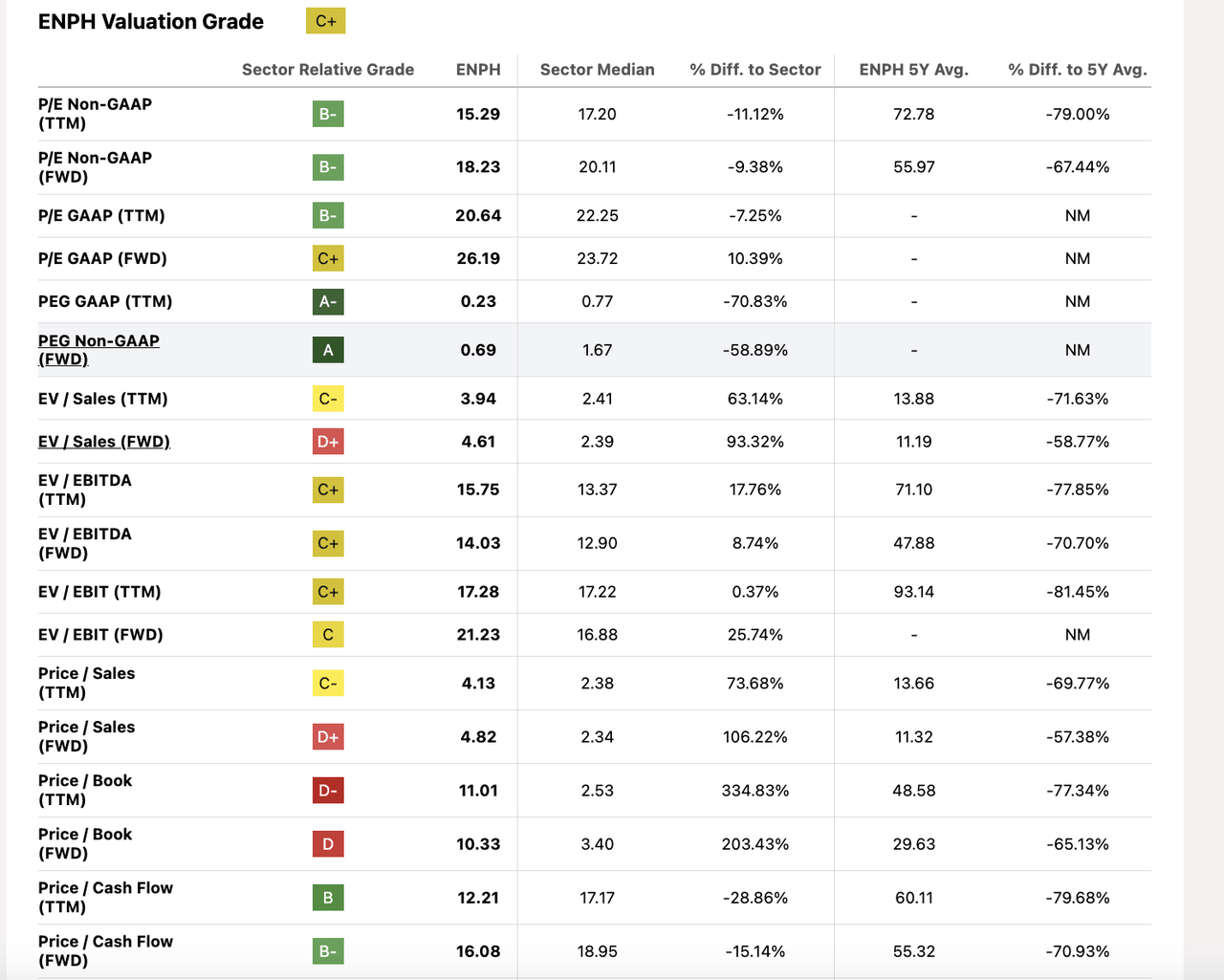Click the Sector Relative Grade column header
Image resolution: width=1224 pixels, height=980 pixels.
[328, 70]
